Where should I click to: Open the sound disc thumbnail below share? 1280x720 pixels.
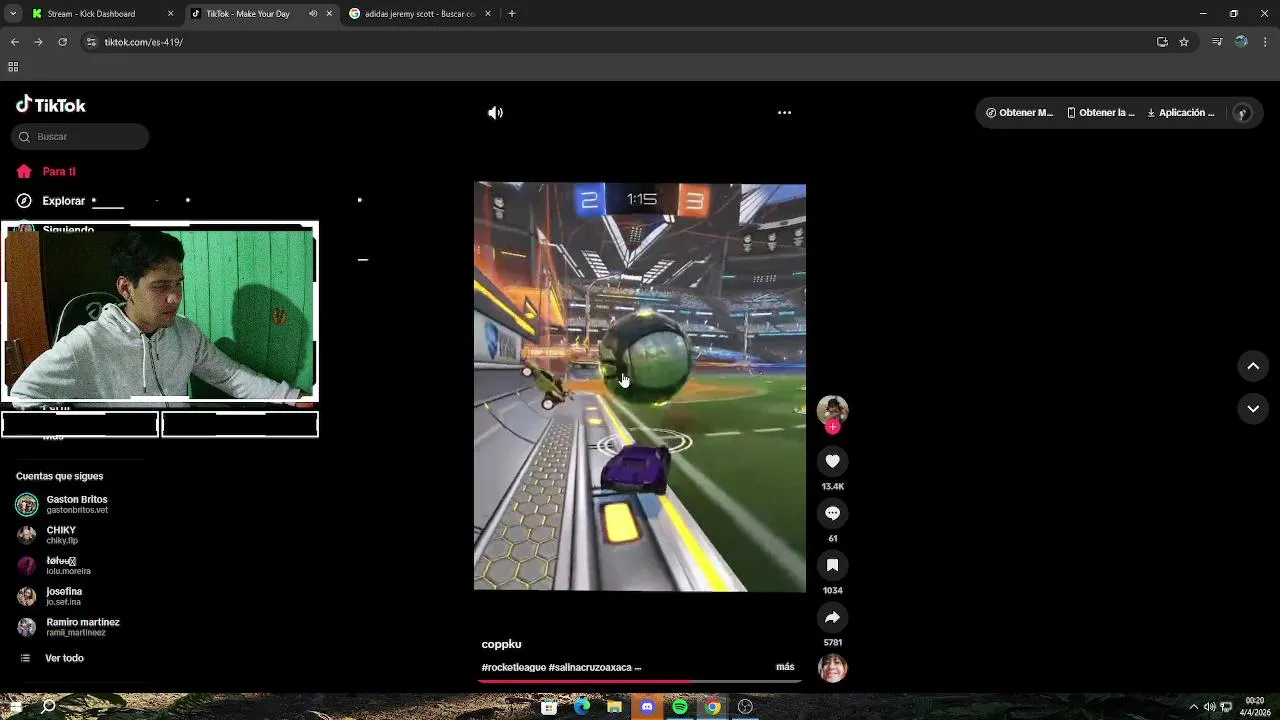[x=832, y=668]
